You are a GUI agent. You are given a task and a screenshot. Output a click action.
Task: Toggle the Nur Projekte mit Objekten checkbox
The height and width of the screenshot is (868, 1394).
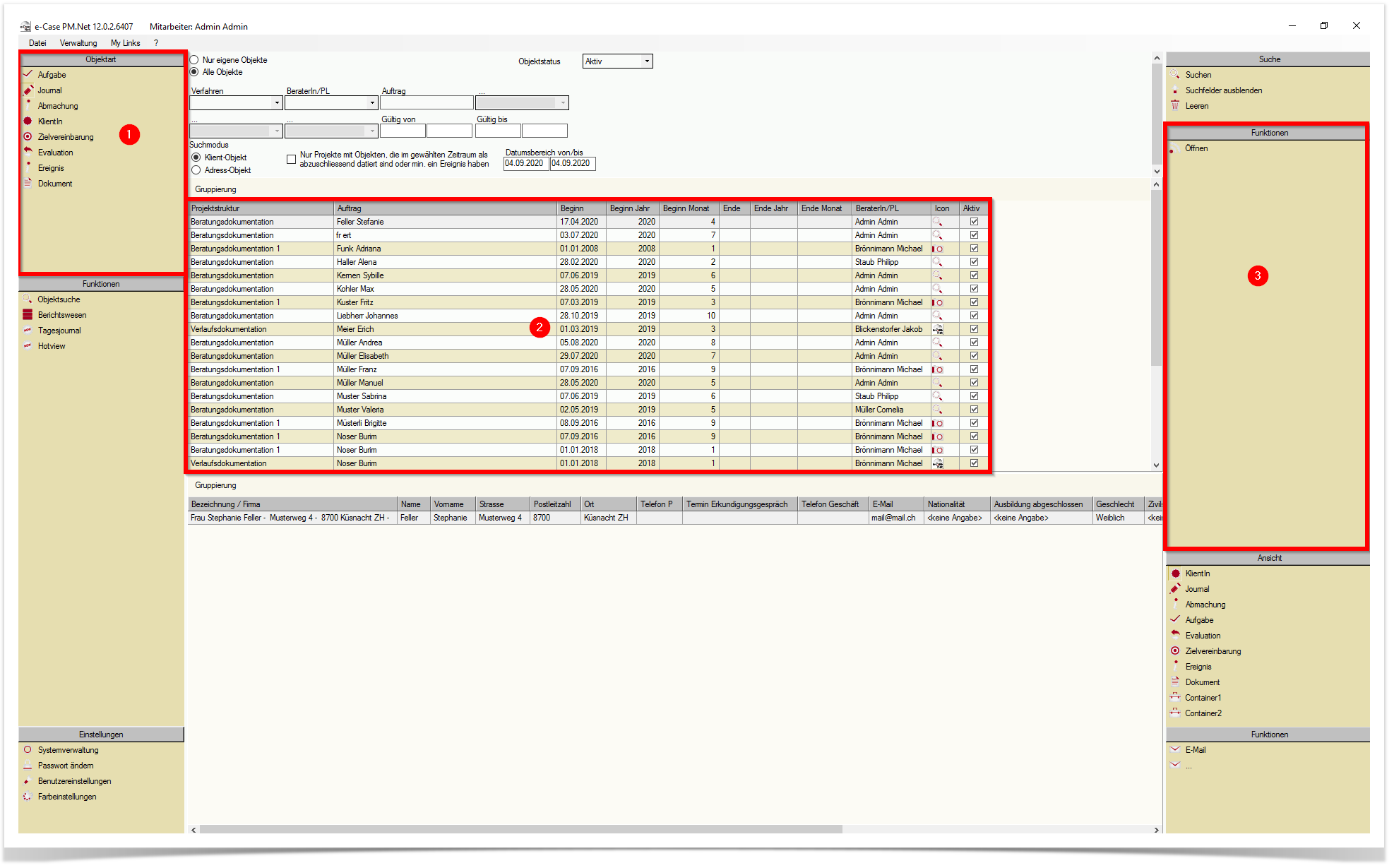pos(291,159)
